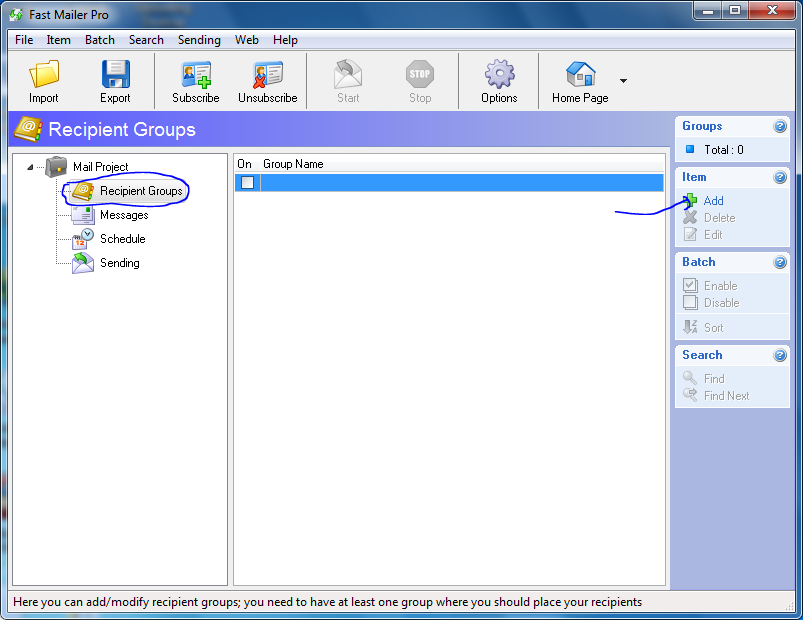The image size is (803, 620).
Task: Click the Start sending envelope icon
Action: 348,74
